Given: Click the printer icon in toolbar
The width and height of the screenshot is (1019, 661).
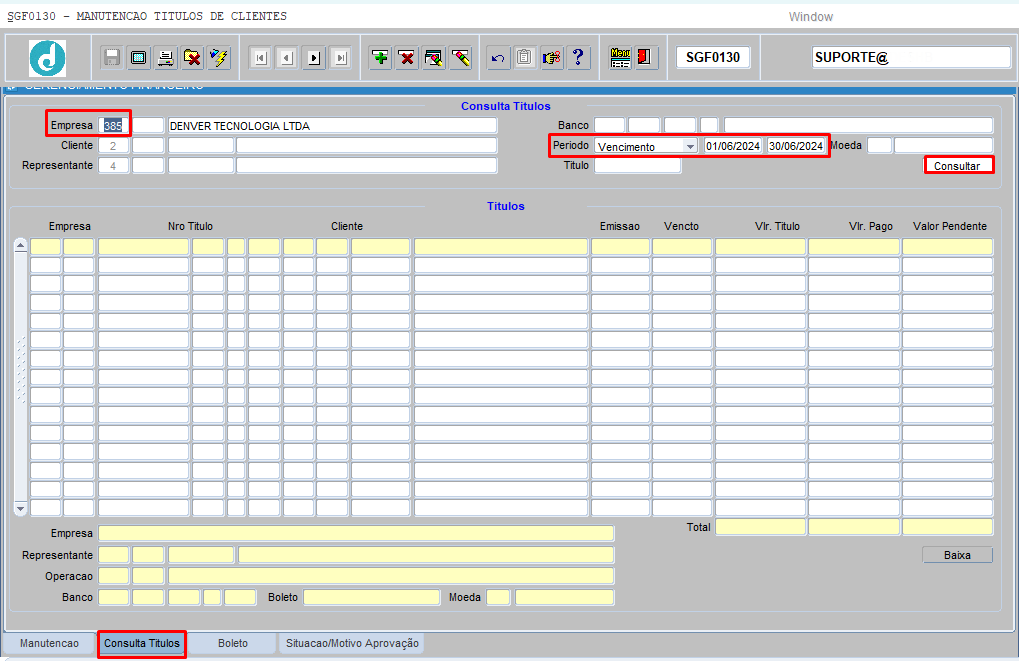Looking at the screenshot, I should (x=165, y=58).
